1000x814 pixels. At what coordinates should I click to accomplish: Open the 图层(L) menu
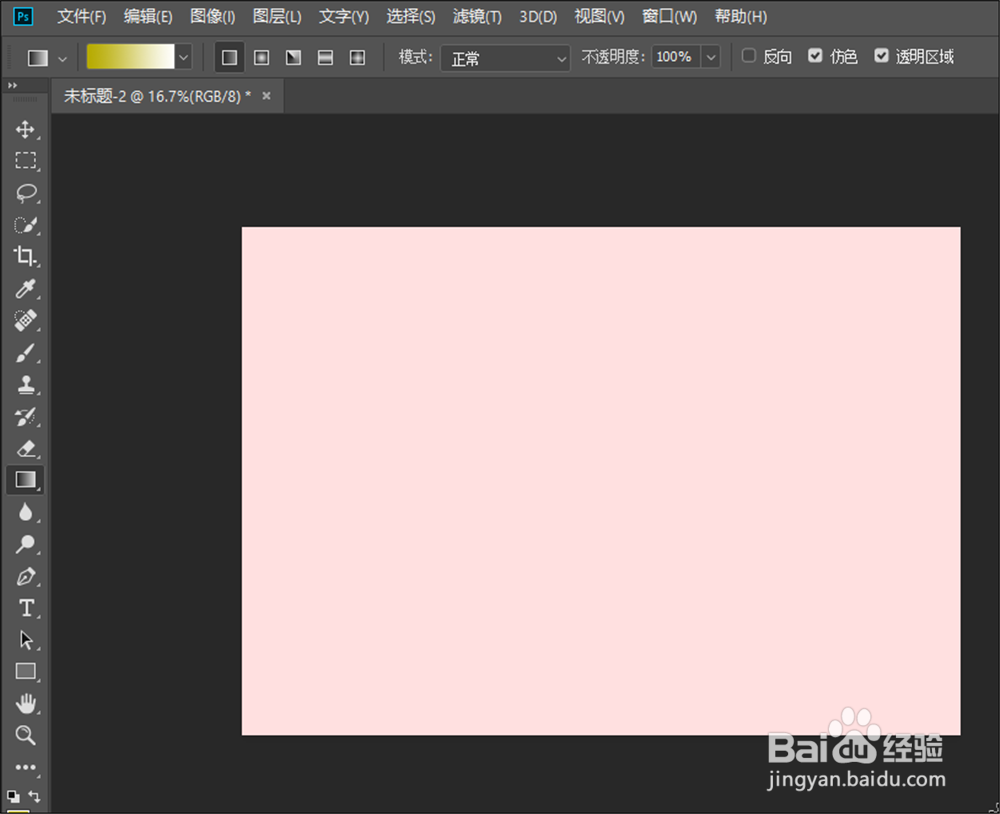pyautogui.click(x=277, y=17)
